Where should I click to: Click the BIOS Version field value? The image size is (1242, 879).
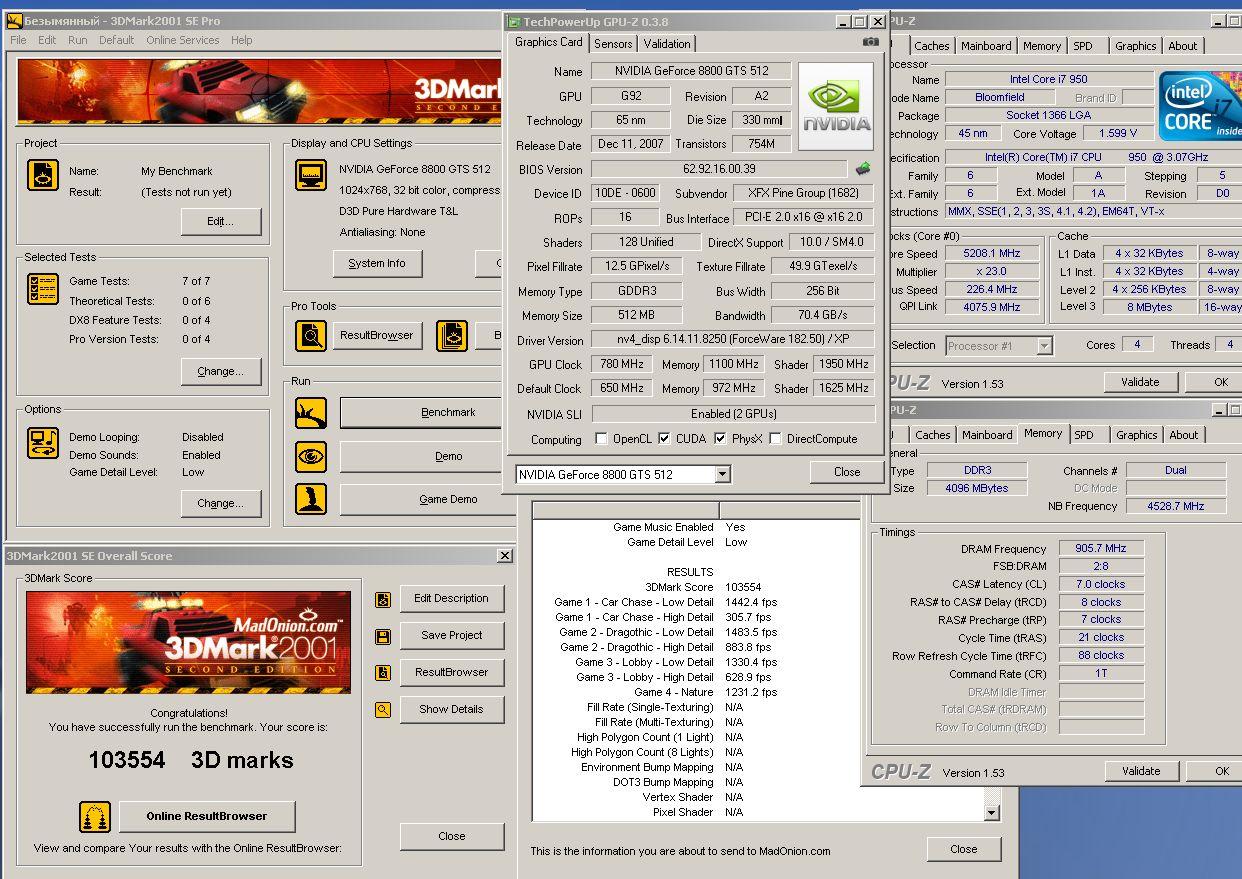720,169
